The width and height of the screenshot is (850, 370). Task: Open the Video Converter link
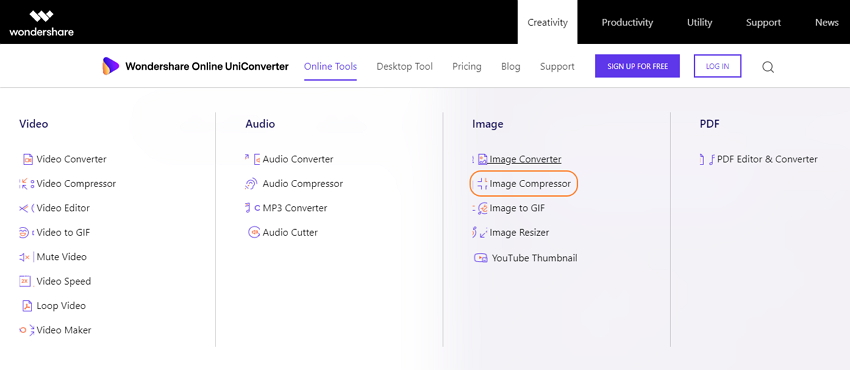coord(72,159)
